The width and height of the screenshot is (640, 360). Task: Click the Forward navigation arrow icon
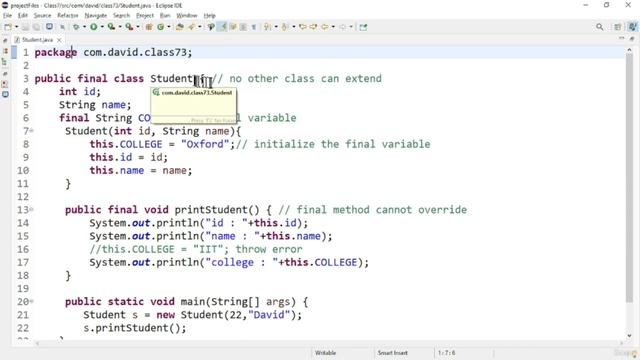coord(342,27)
